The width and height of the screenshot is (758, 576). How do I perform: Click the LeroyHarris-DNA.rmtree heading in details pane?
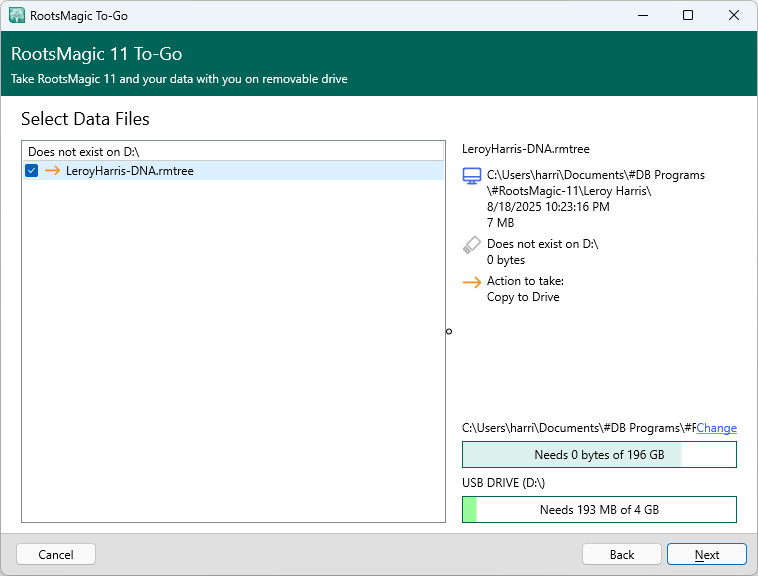[525, 149]
